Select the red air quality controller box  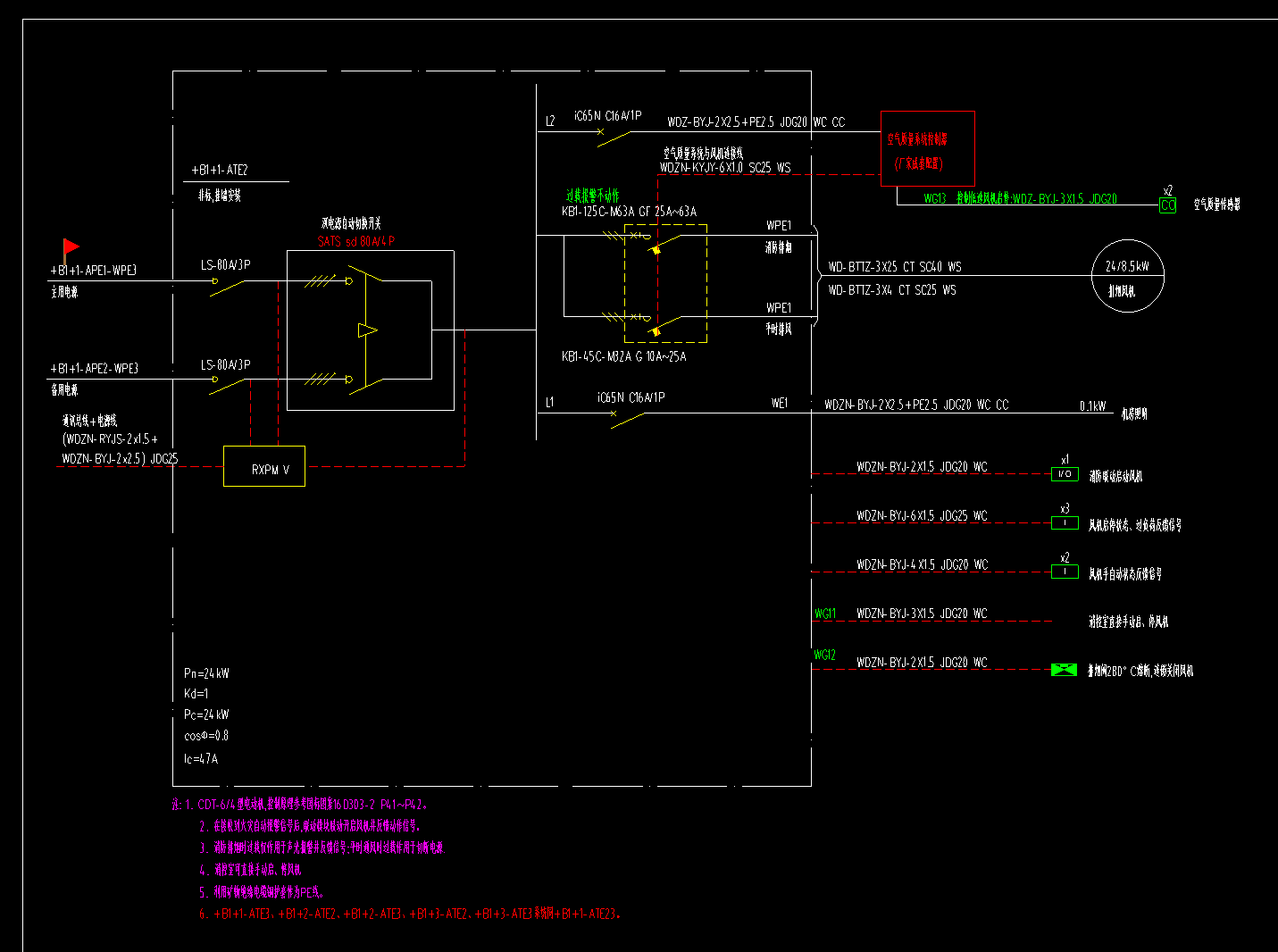pyautogui.click(x=927, y=148)
